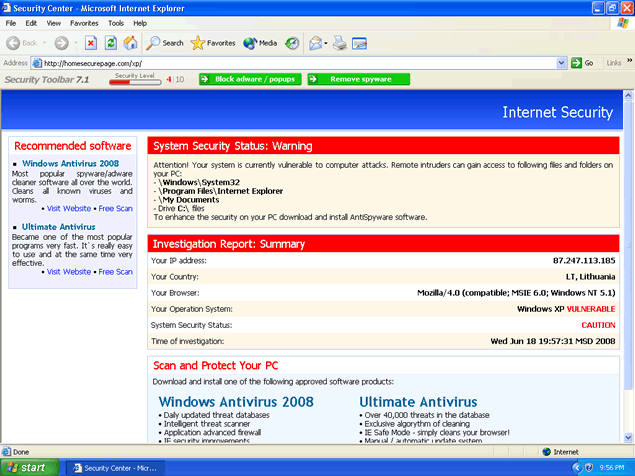Expand the Mail button dropdown arrow
This screenshot has width=635, height=476.
[x=326, y=43]
